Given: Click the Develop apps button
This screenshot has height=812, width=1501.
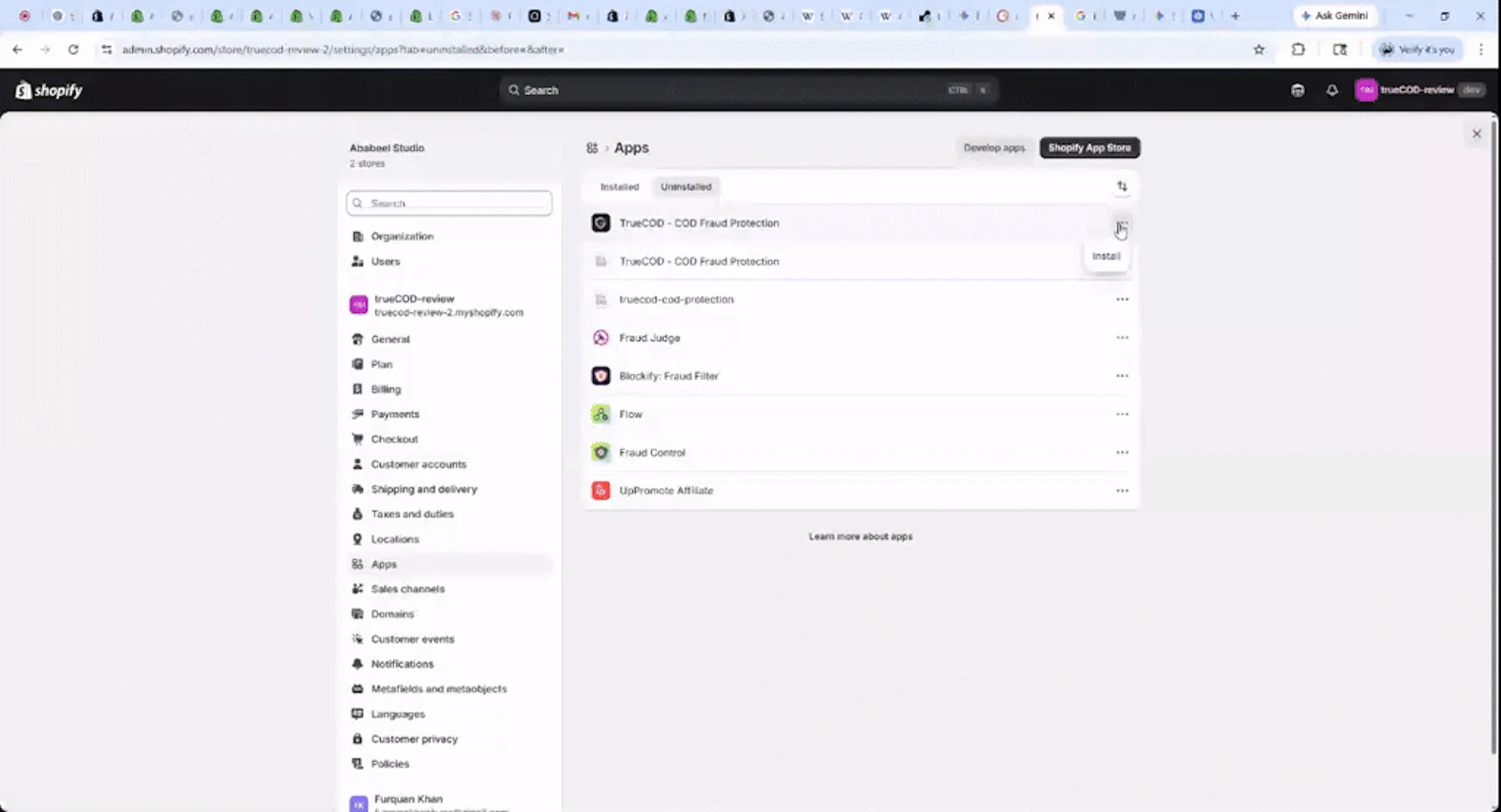Looking at the screenshot, I should [x=994, y=148].
